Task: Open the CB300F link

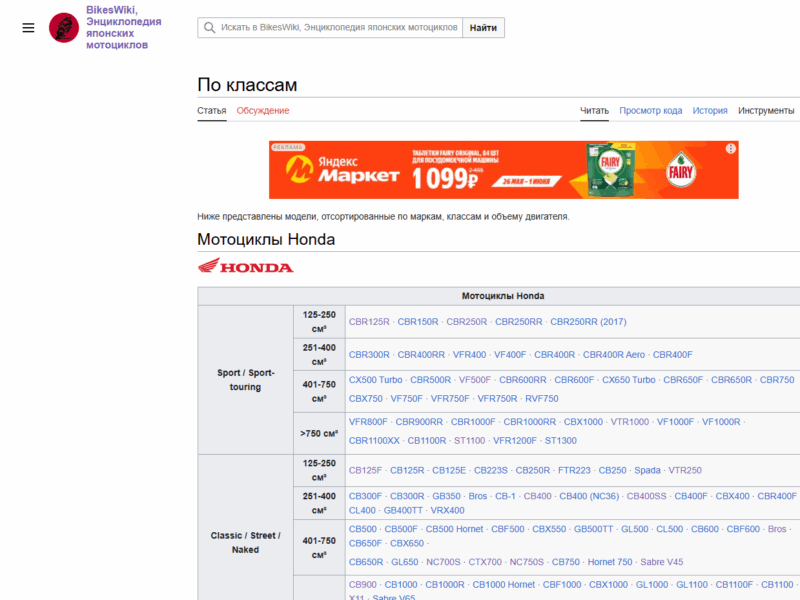Action: coord(365,496)
